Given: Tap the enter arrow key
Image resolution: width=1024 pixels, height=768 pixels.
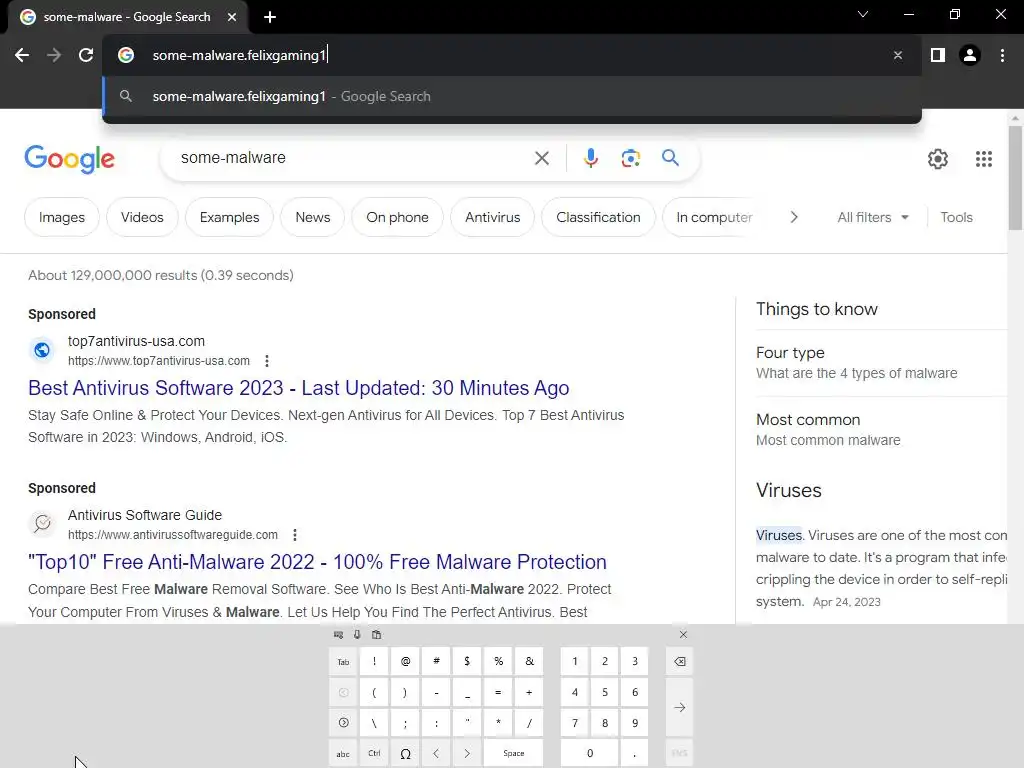Looking at the screenshot, I should pos(679,707).
